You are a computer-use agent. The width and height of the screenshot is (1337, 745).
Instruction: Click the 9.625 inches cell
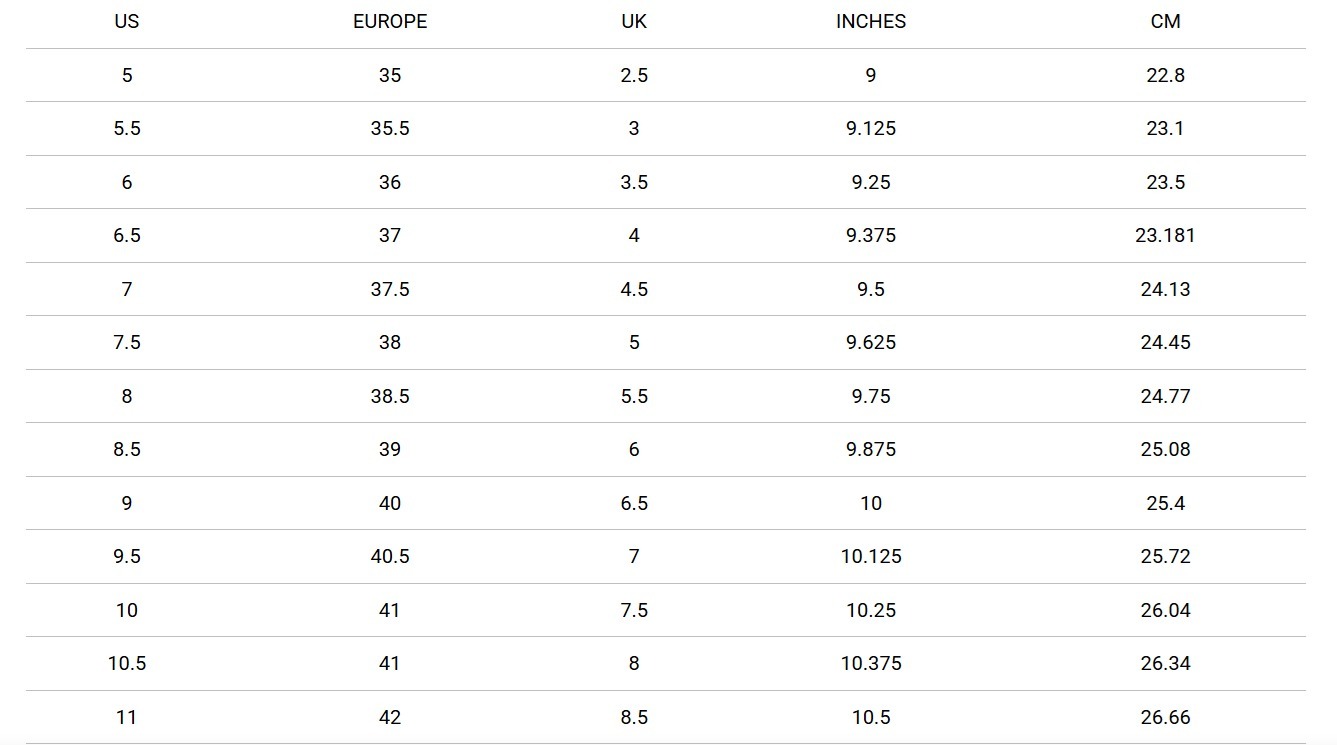click(x=871, y=342)
